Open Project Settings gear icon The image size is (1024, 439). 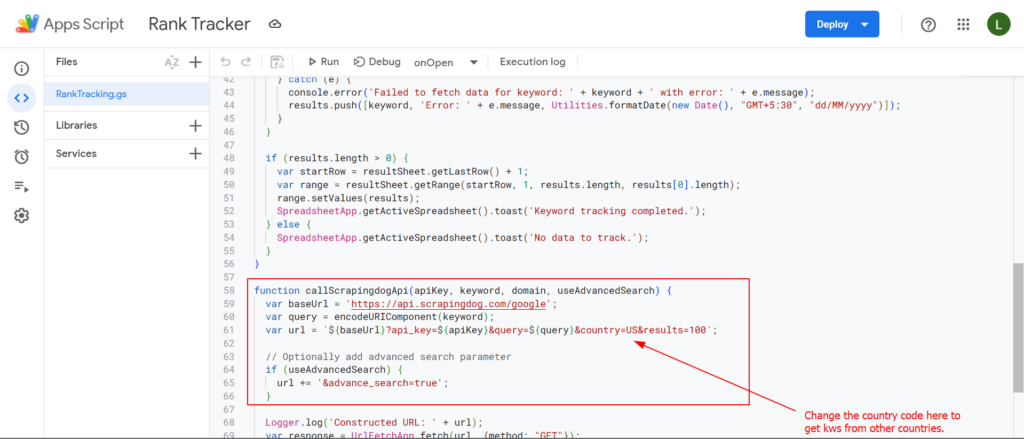point(21,215)
